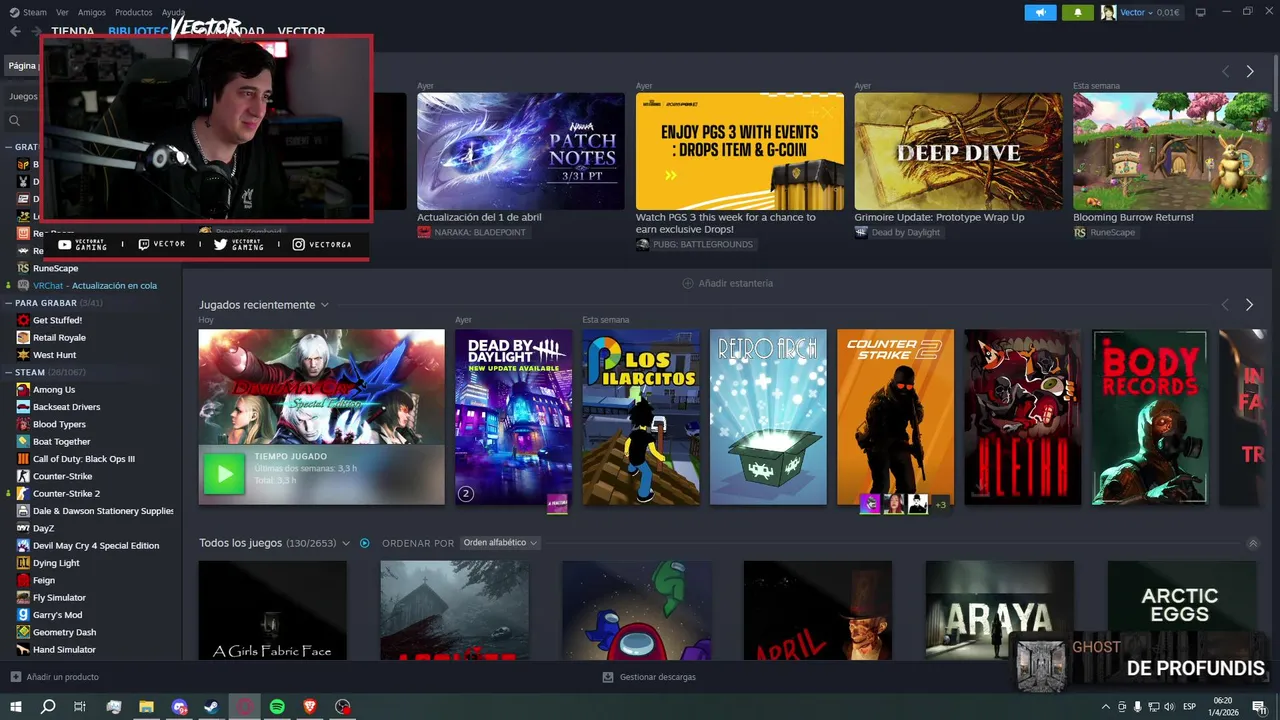Navigate back with the arrow in the header
This screenshot has height=720, width=1280.
click(15, 31)
